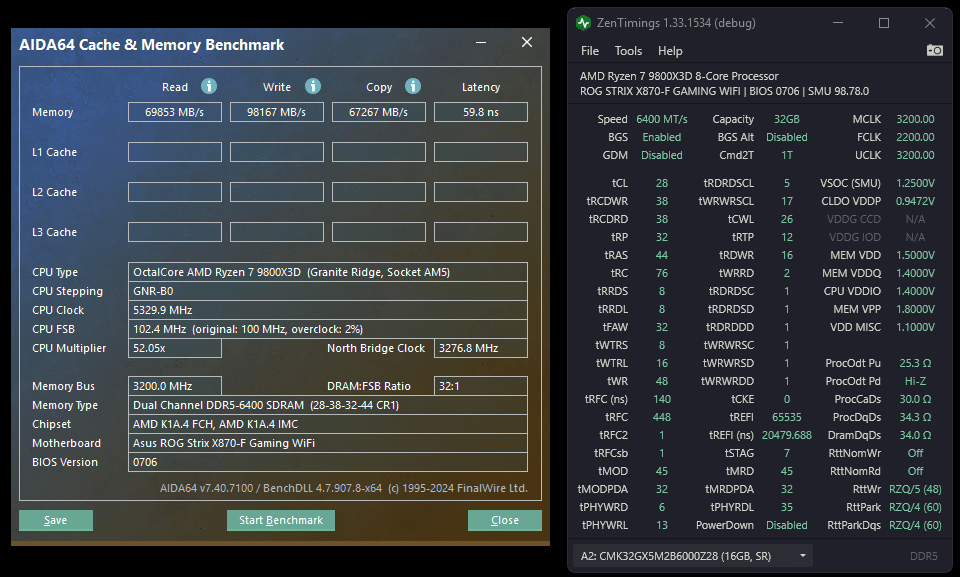Click the tCL value 28

pos(662,183)
